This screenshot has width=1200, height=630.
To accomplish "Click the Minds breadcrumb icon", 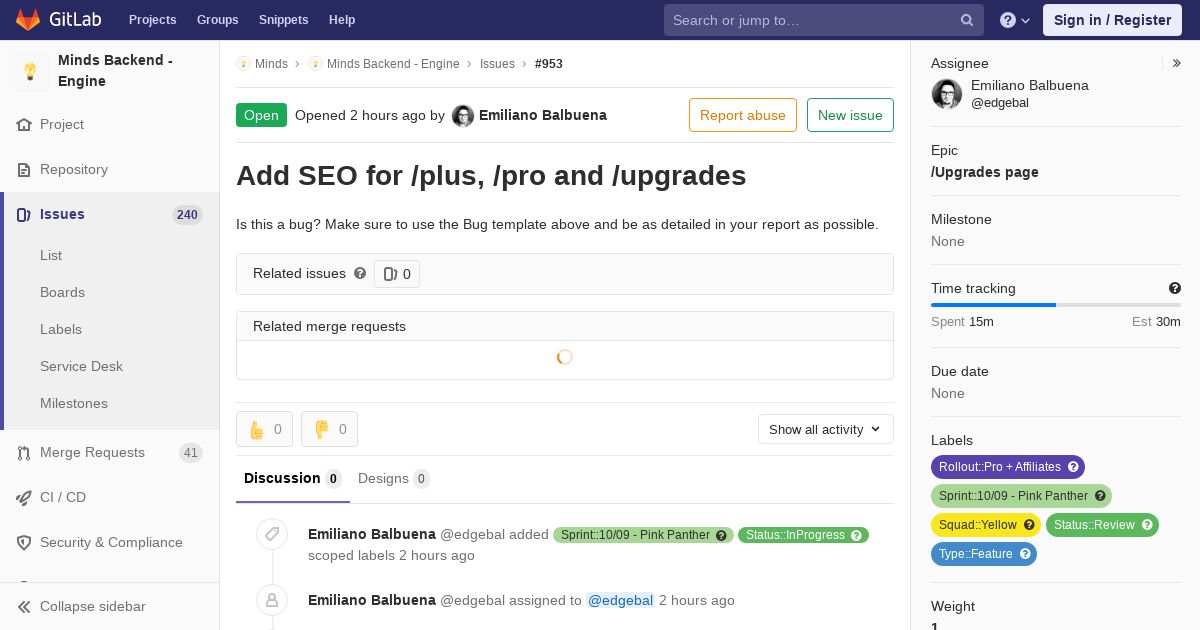I will click(x=243, y=64).
